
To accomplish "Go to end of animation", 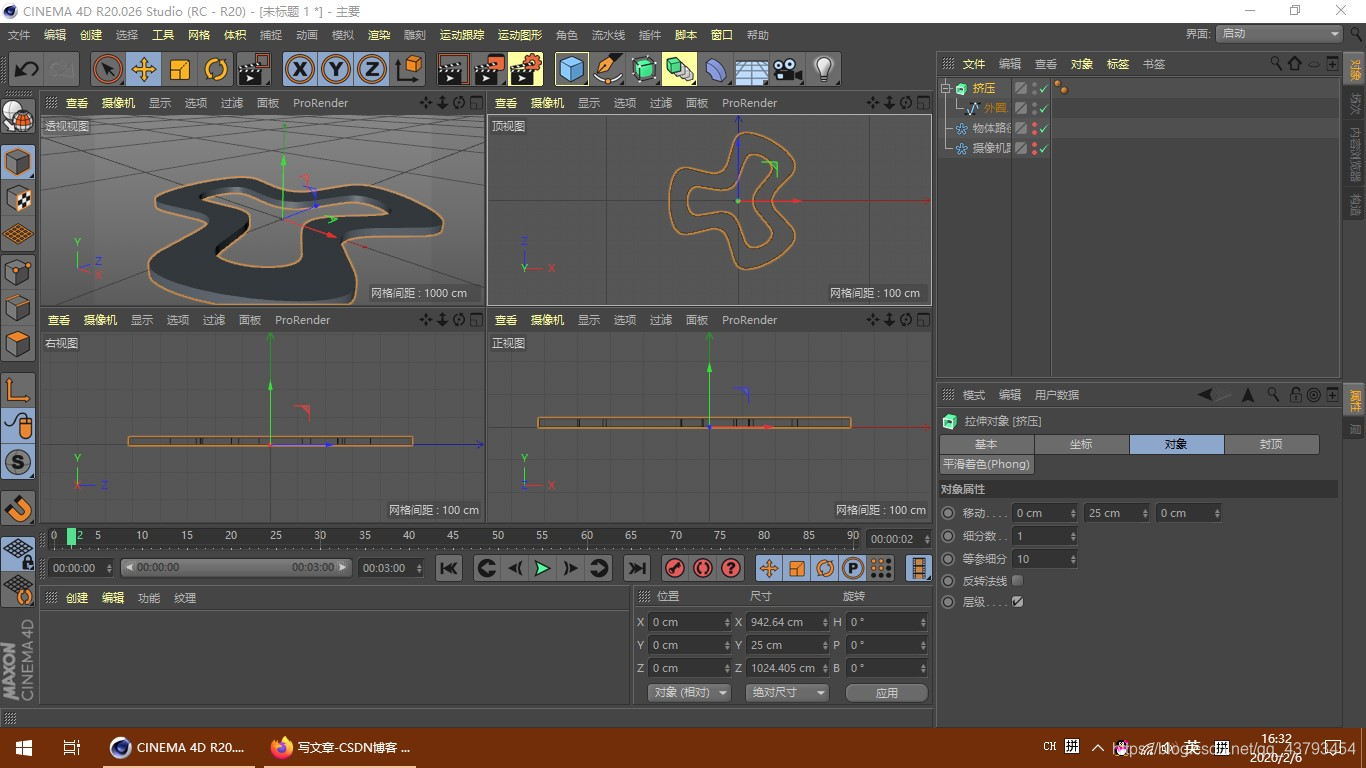I will [x=636, y=568].
